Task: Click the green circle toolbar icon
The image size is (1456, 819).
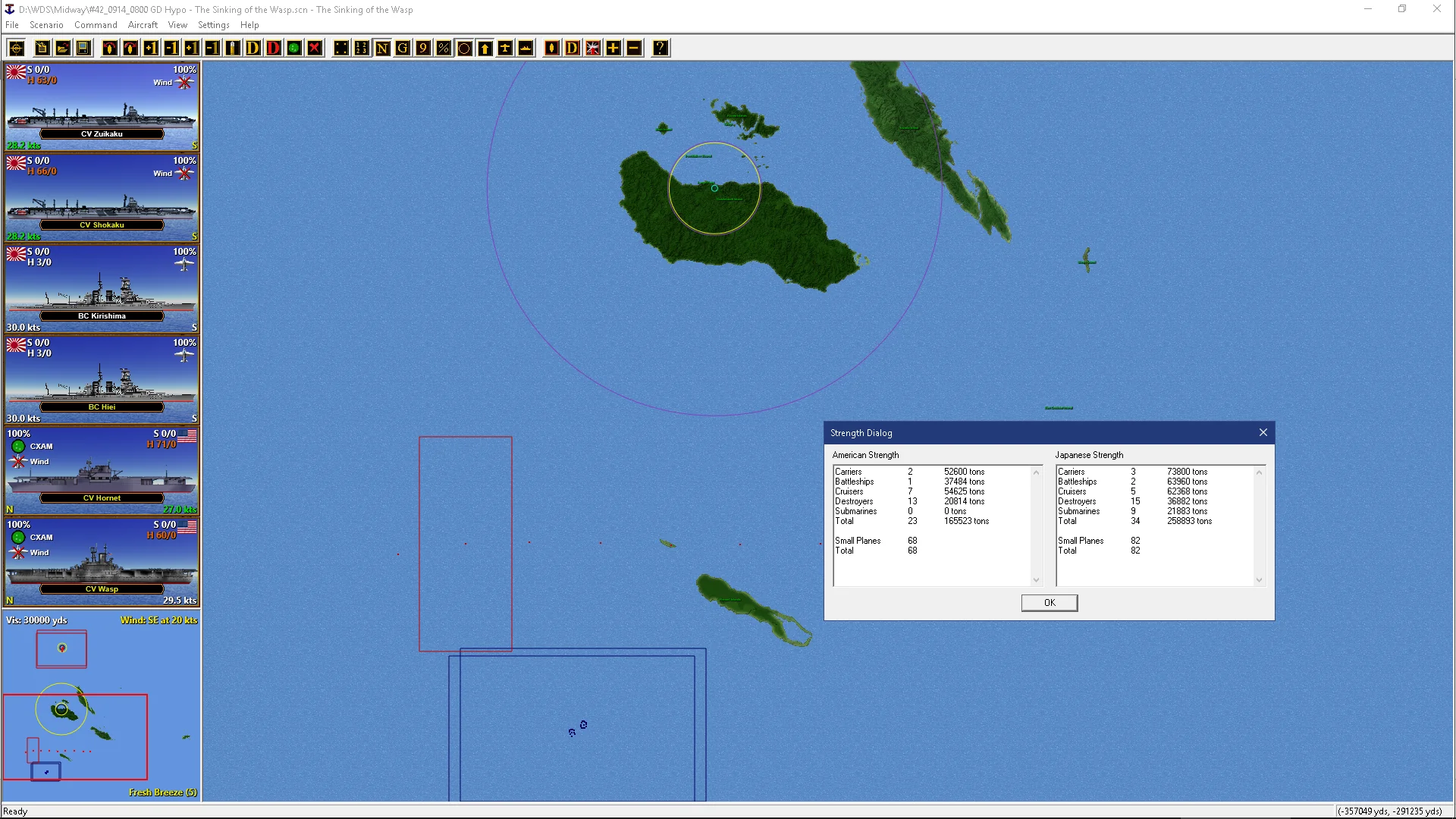Action: tap(294, 49)
